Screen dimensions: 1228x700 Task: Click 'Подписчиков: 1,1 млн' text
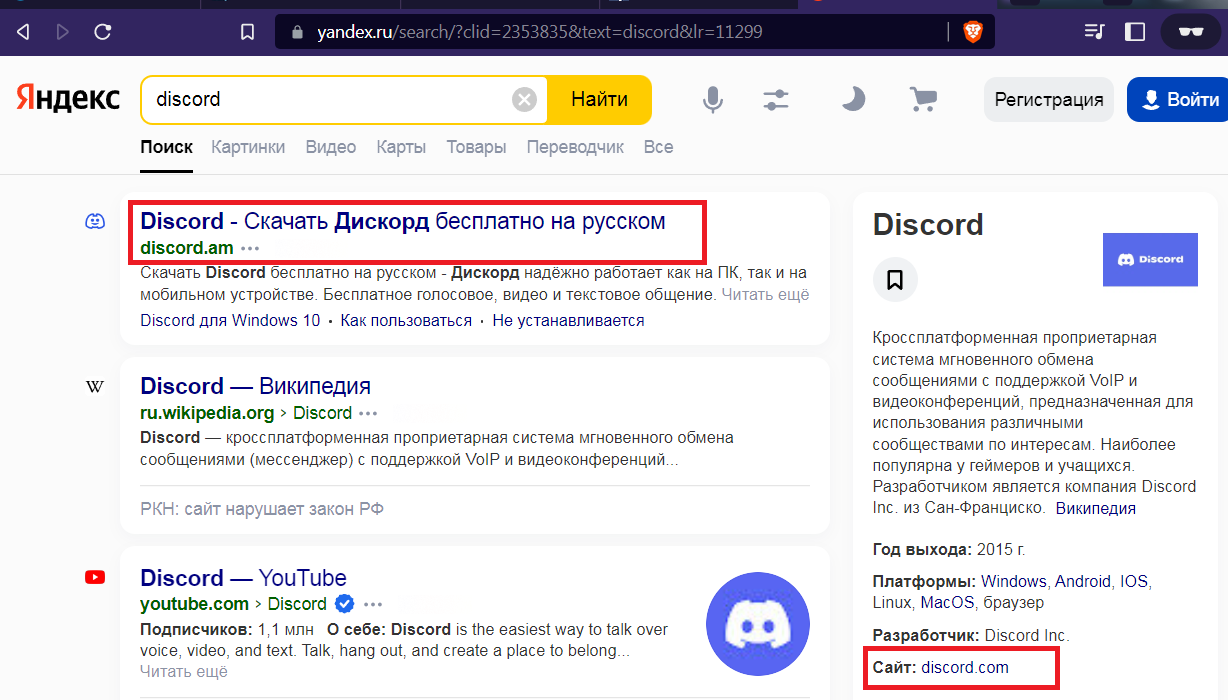[x=226, y=630]
